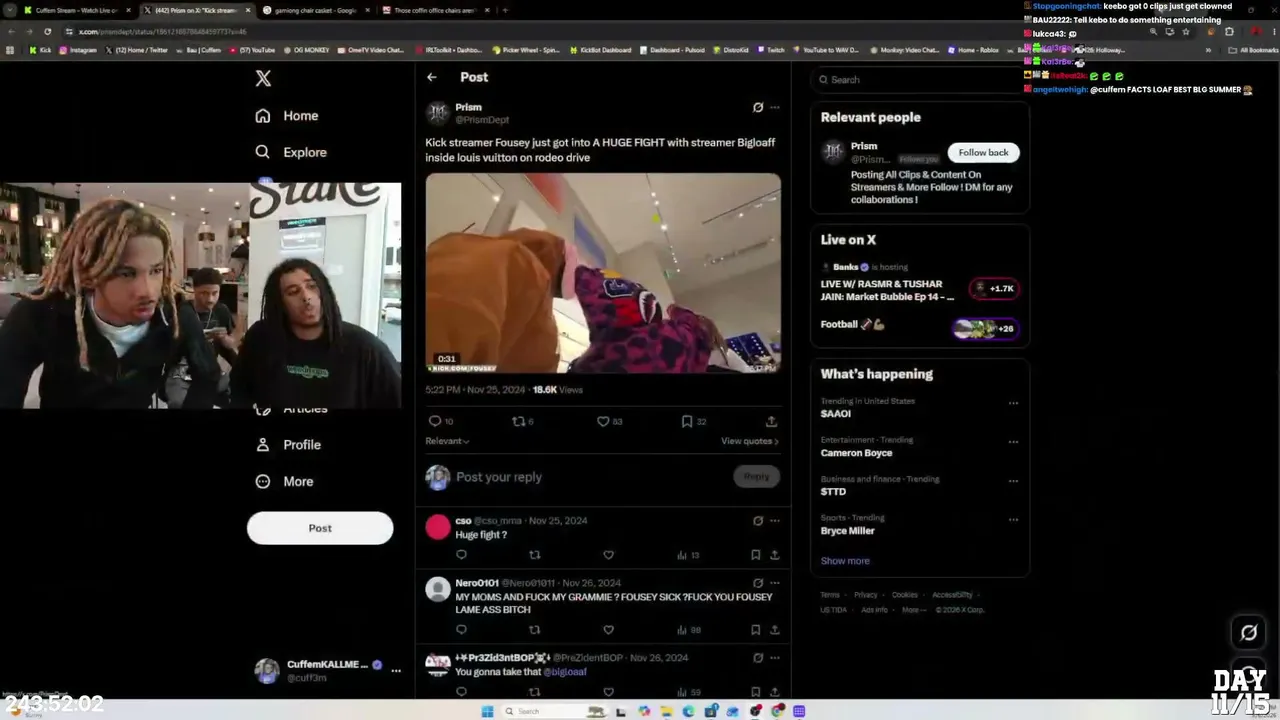Open more options for Cameron Boyce trend
Screen dimensions: 1280x720
point(1013,442)
